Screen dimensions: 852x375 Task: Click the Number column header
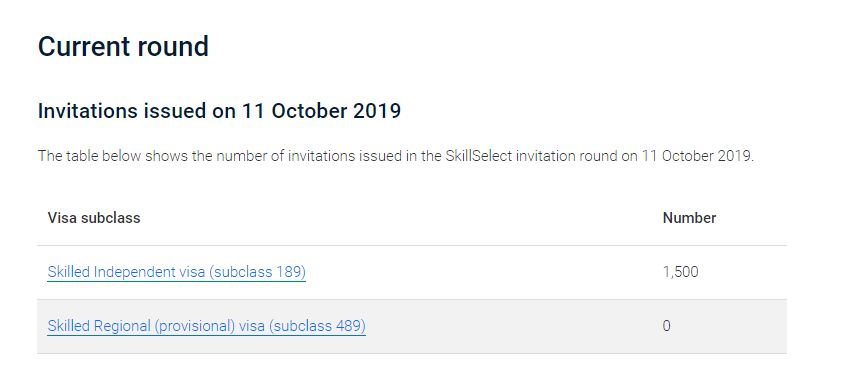690,218
